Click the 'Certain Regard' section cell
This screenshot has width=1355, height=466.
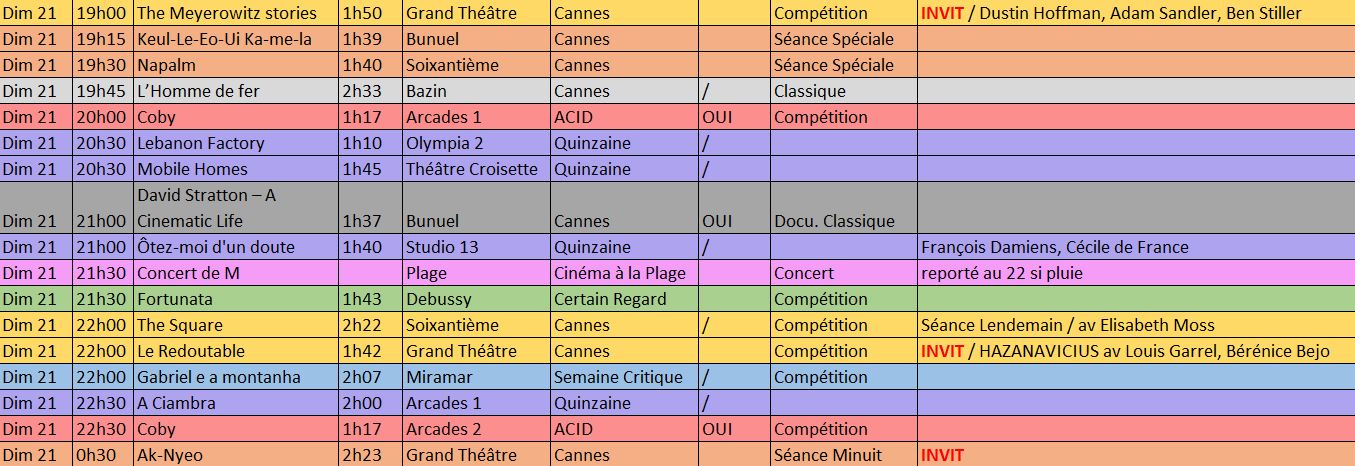coord(610,299)
